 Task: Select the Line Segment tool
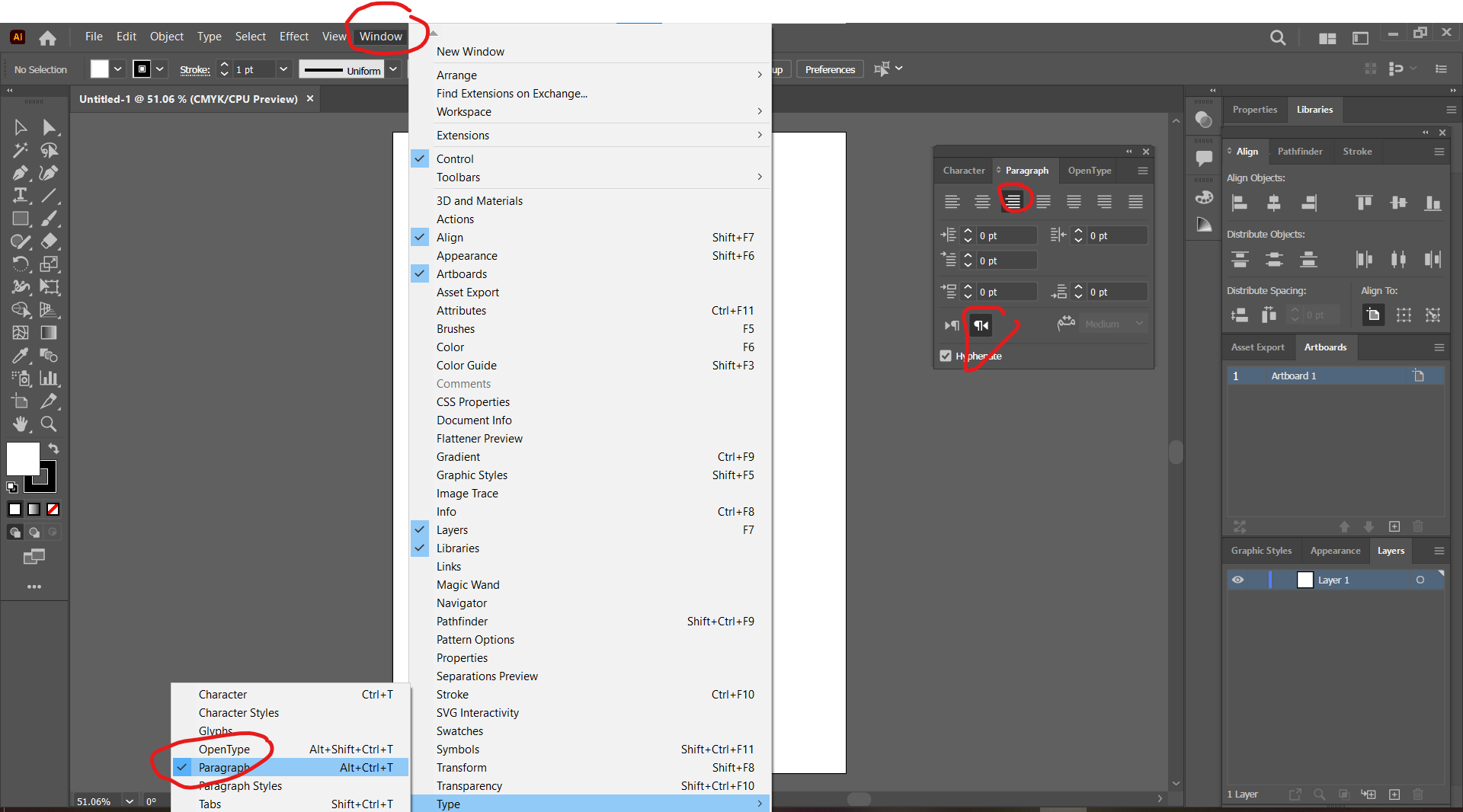click(50, 196)
